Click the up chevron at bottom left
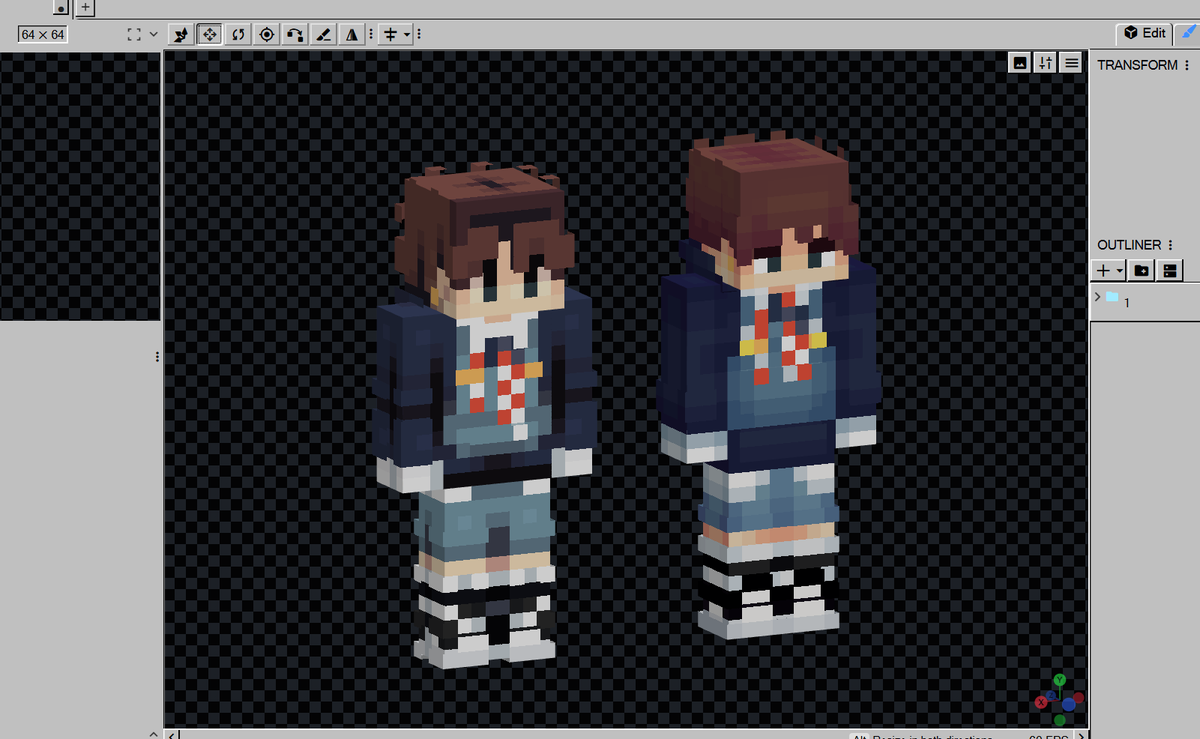 (153, 734)
